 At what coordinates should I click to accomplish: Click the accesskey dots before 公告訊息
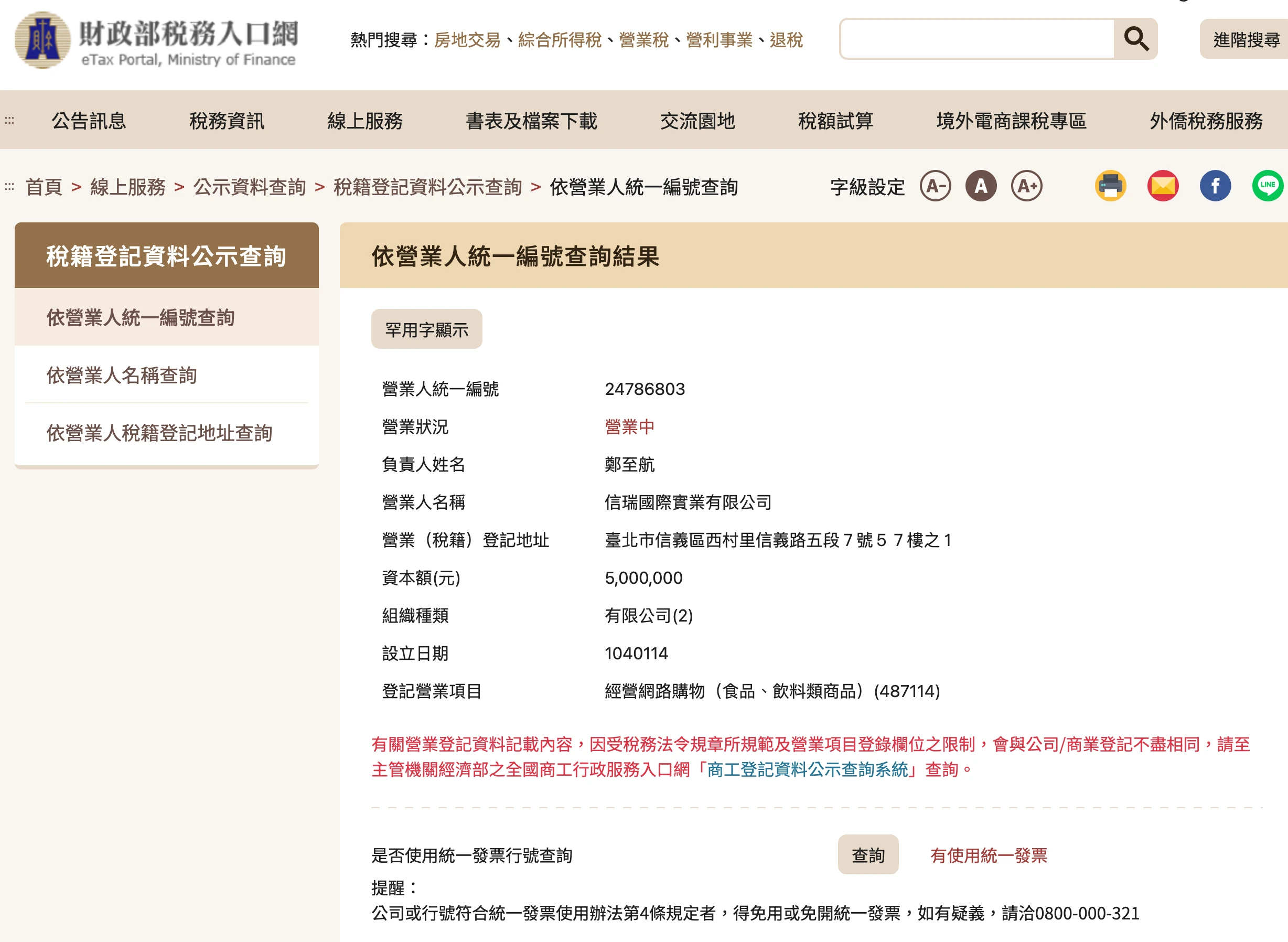(x=9, y=120)
